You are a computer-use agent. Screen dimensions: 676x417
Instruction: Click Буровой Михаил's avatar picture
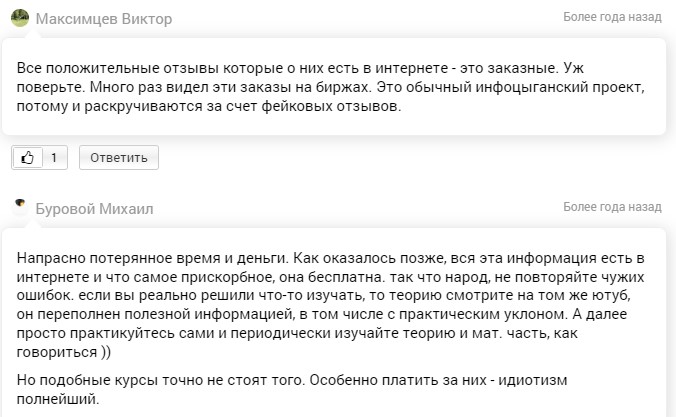coord(20,207)
